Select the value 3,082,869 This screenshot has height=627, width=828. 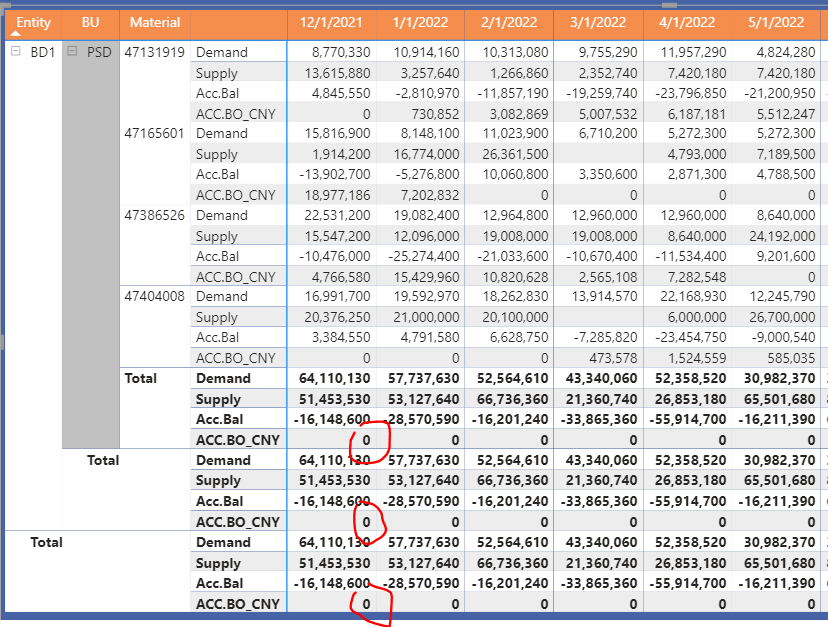tap(519, 114)
